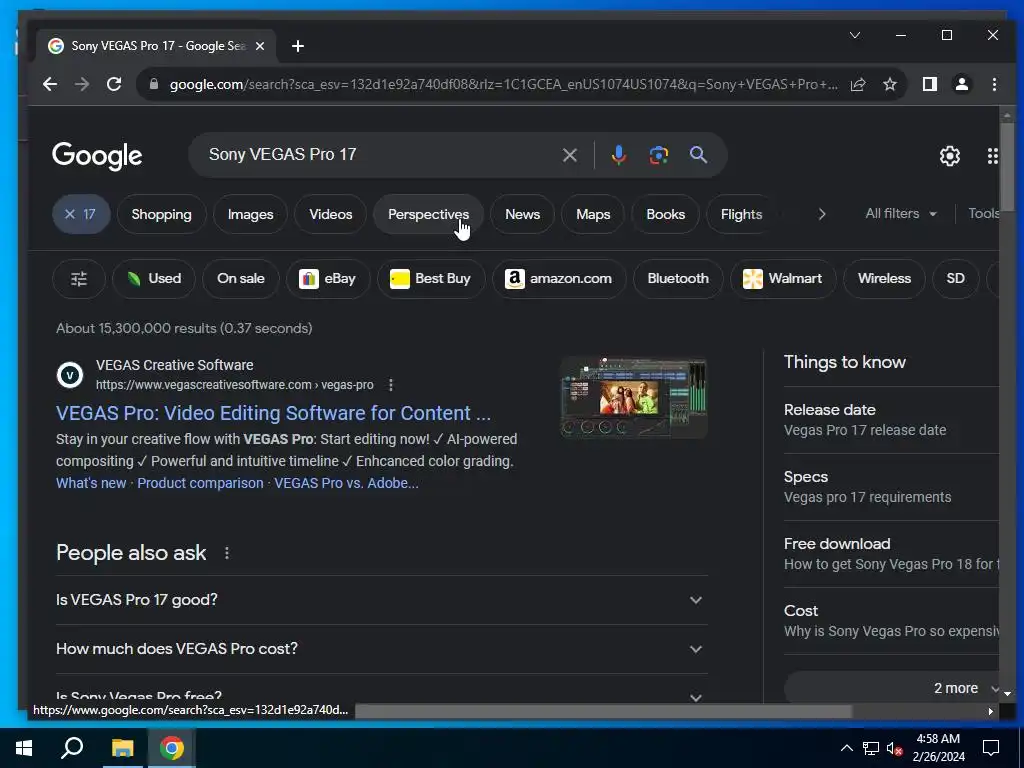Toggle the Best Buy filter chip
This screenshot has height=768, width=1024.
tap(431, 279)
